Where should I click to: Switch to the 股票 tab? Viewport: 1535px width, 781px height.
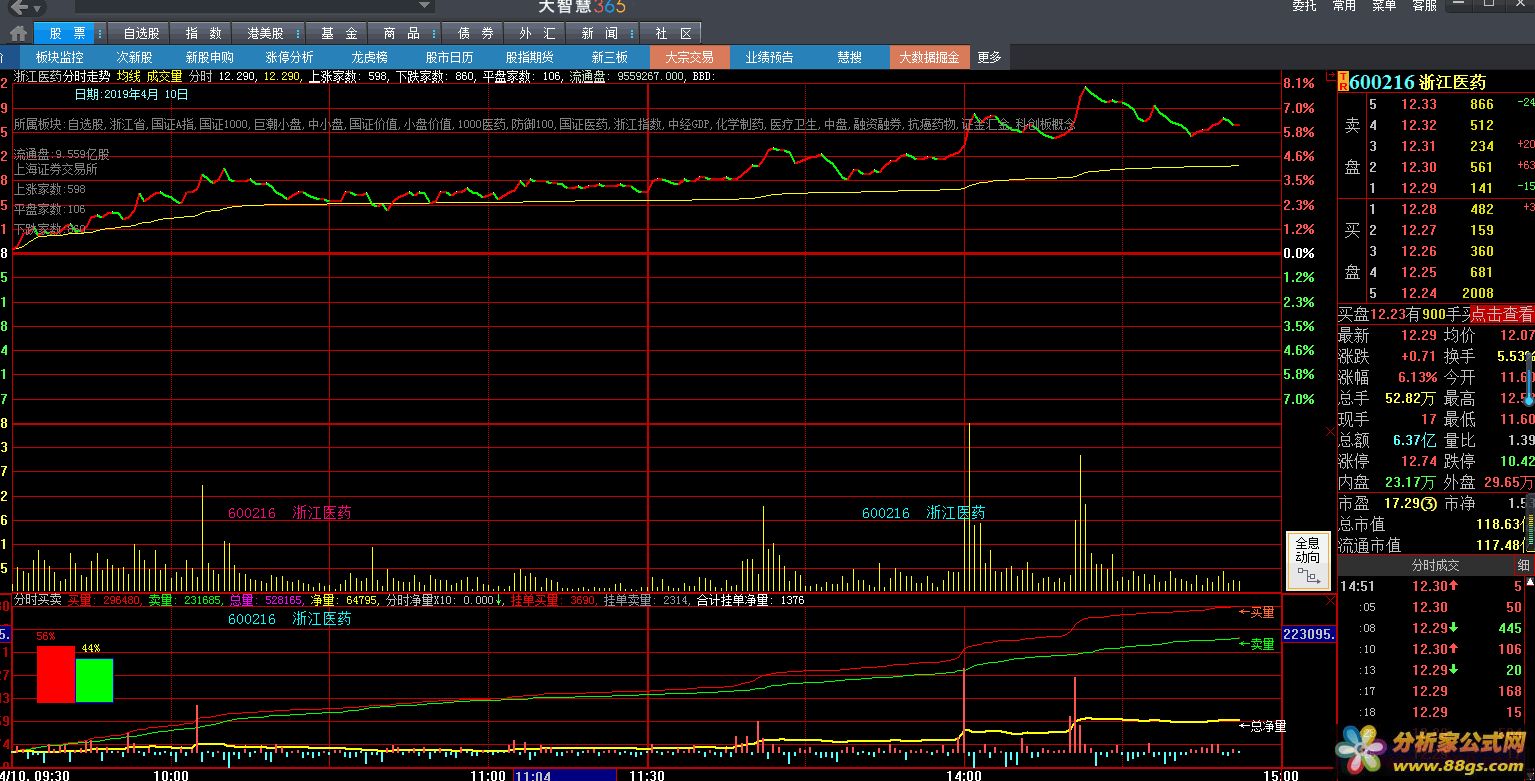(66, 33)
